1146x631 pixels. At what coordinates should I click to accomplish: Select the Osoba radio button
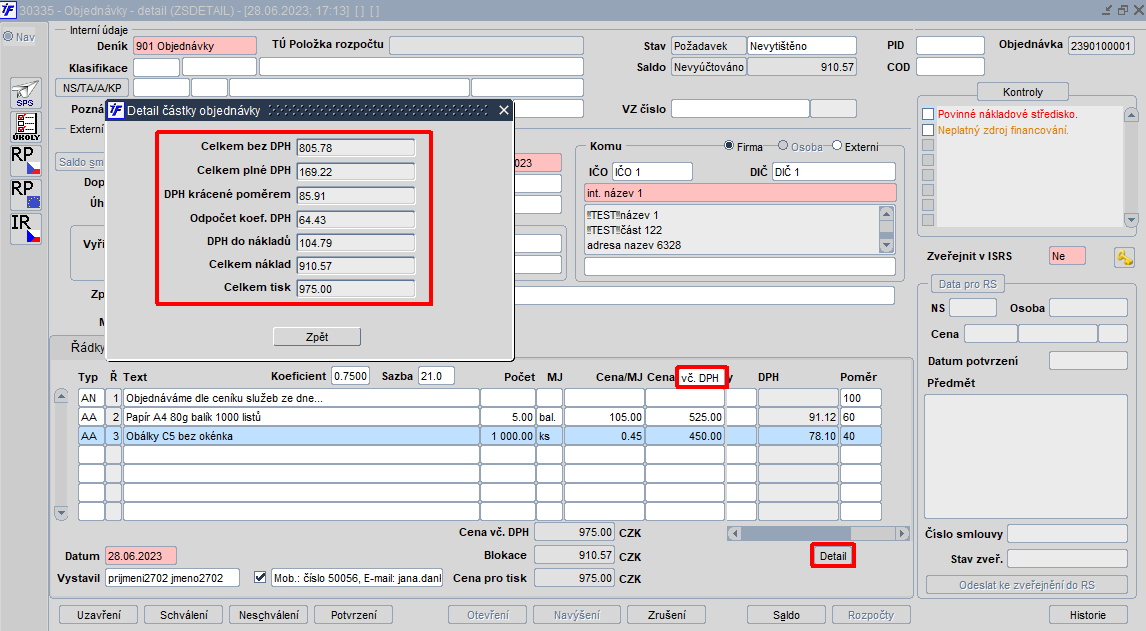coord(783,146)
